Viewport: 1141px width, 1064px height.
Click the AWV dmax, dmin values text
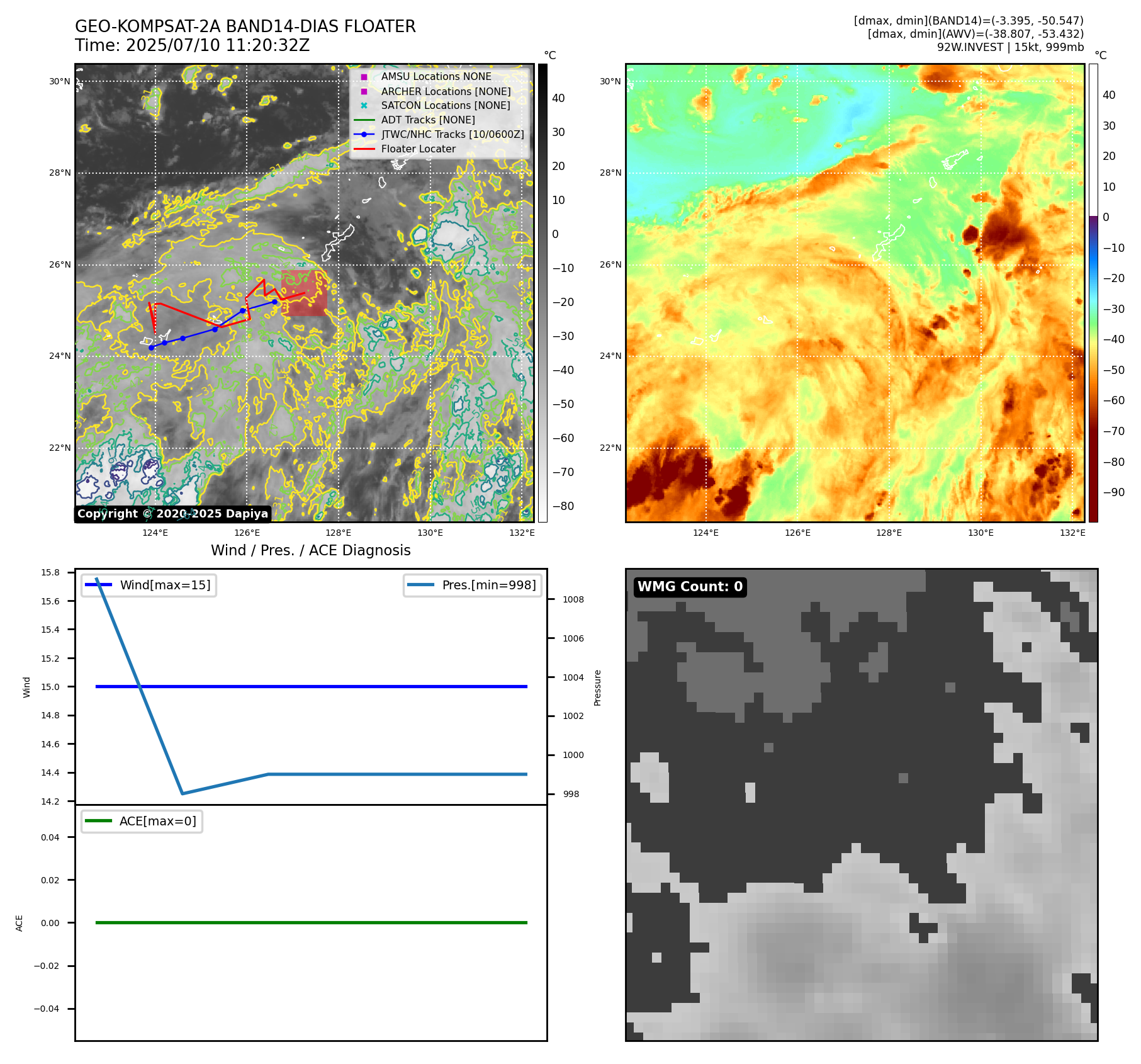tap(975, 34)
